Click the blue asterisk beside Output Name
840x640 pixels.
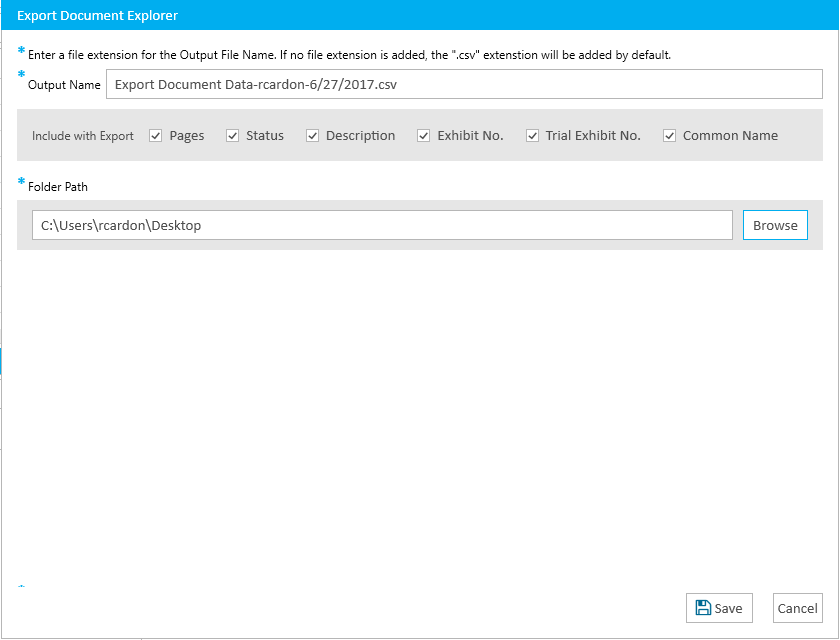coord(22,77)
